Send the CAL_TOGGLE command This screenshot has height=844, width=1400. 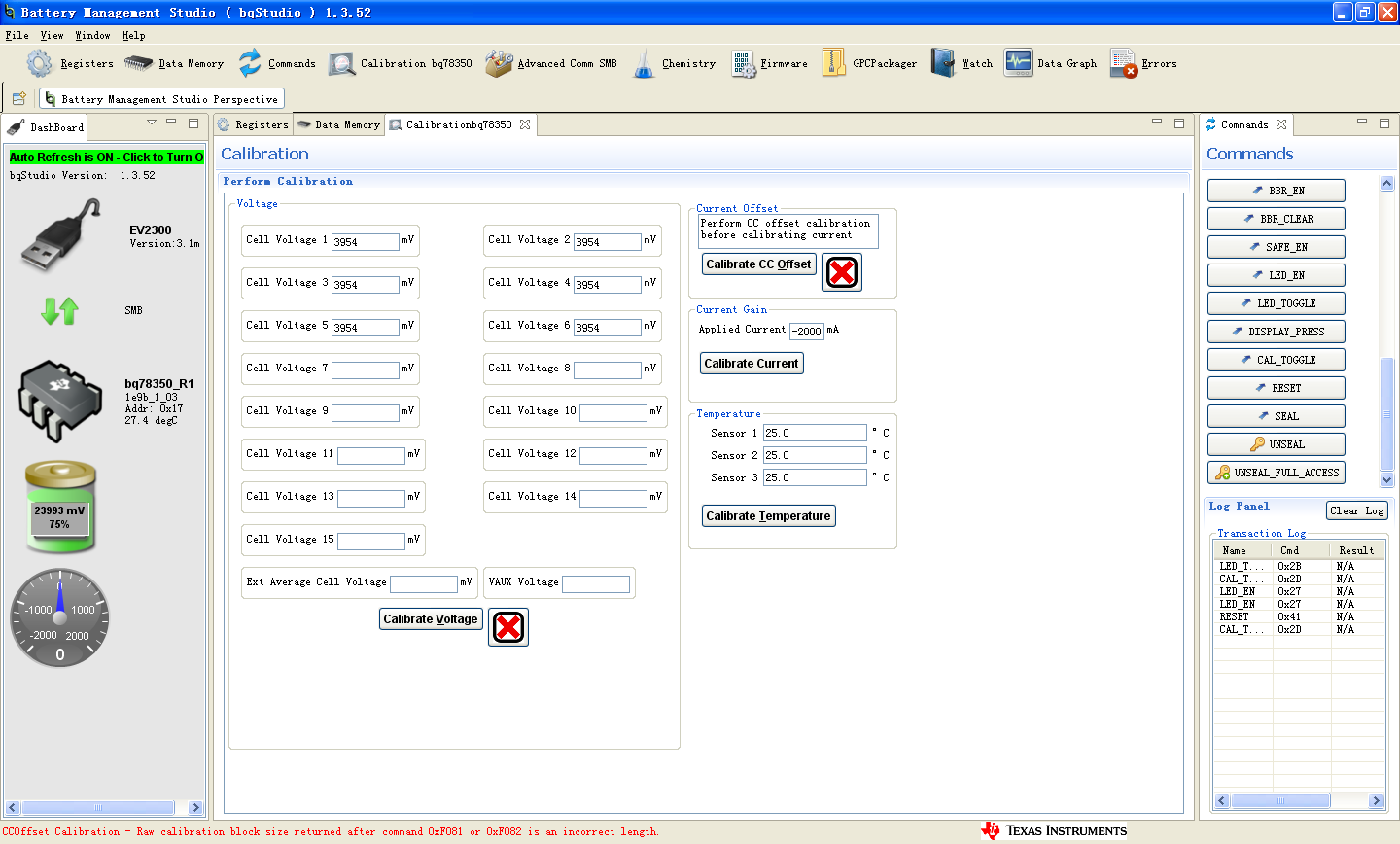(1277, 360)
